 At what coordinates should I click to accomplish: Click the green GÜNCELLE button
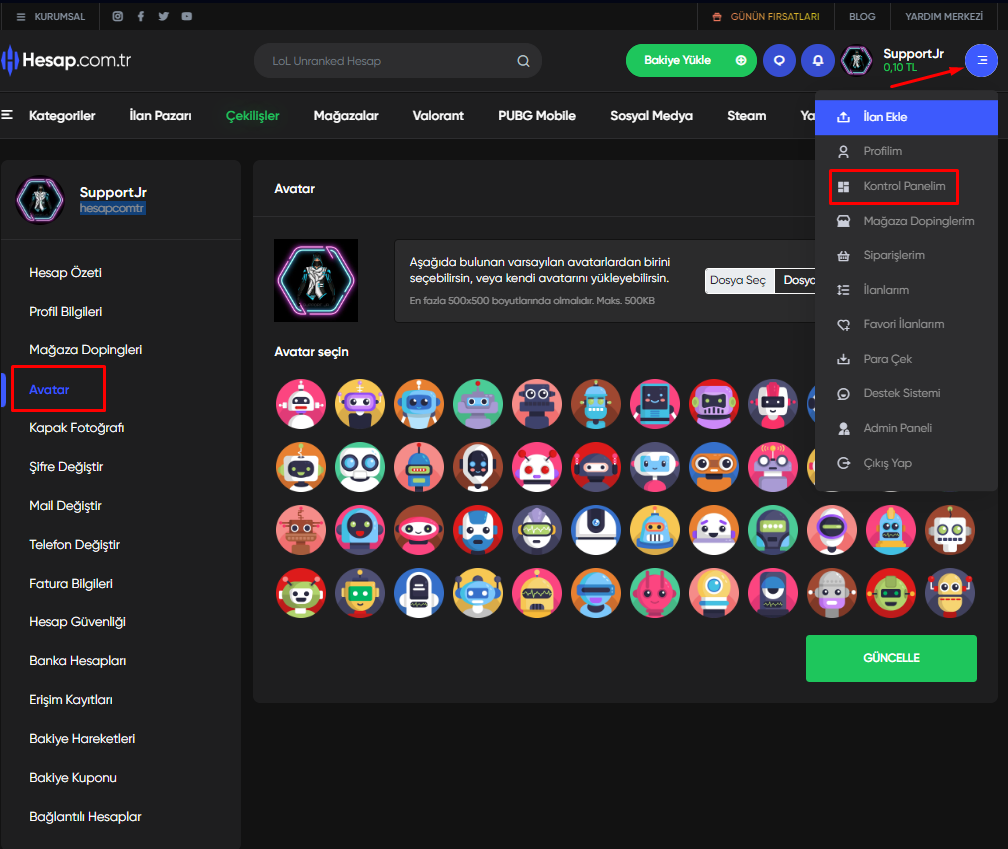coord(891,658)
